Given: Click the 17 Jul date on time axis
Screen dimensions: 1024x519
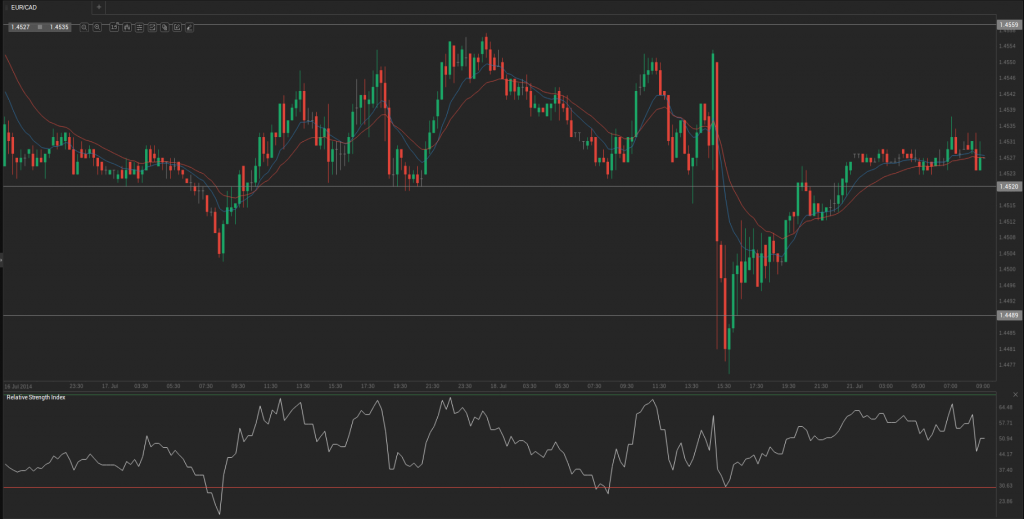Looking at the screenshot, I should click(111, 385).
